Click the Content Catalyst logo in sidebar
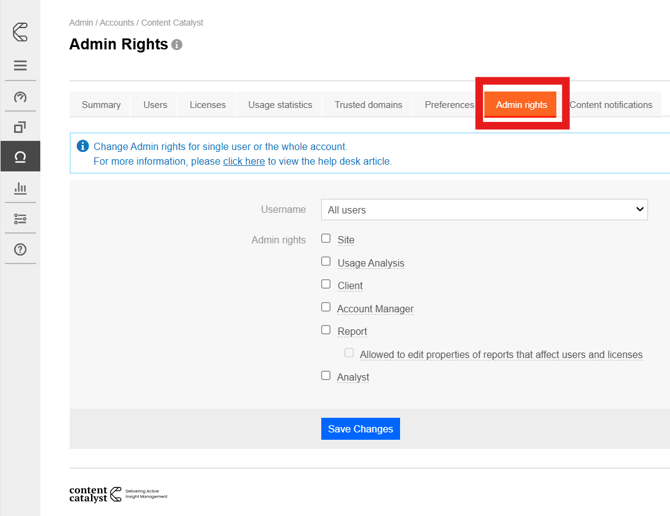The width and height of the screenshot is (670, 516). (x=20, y=32)
